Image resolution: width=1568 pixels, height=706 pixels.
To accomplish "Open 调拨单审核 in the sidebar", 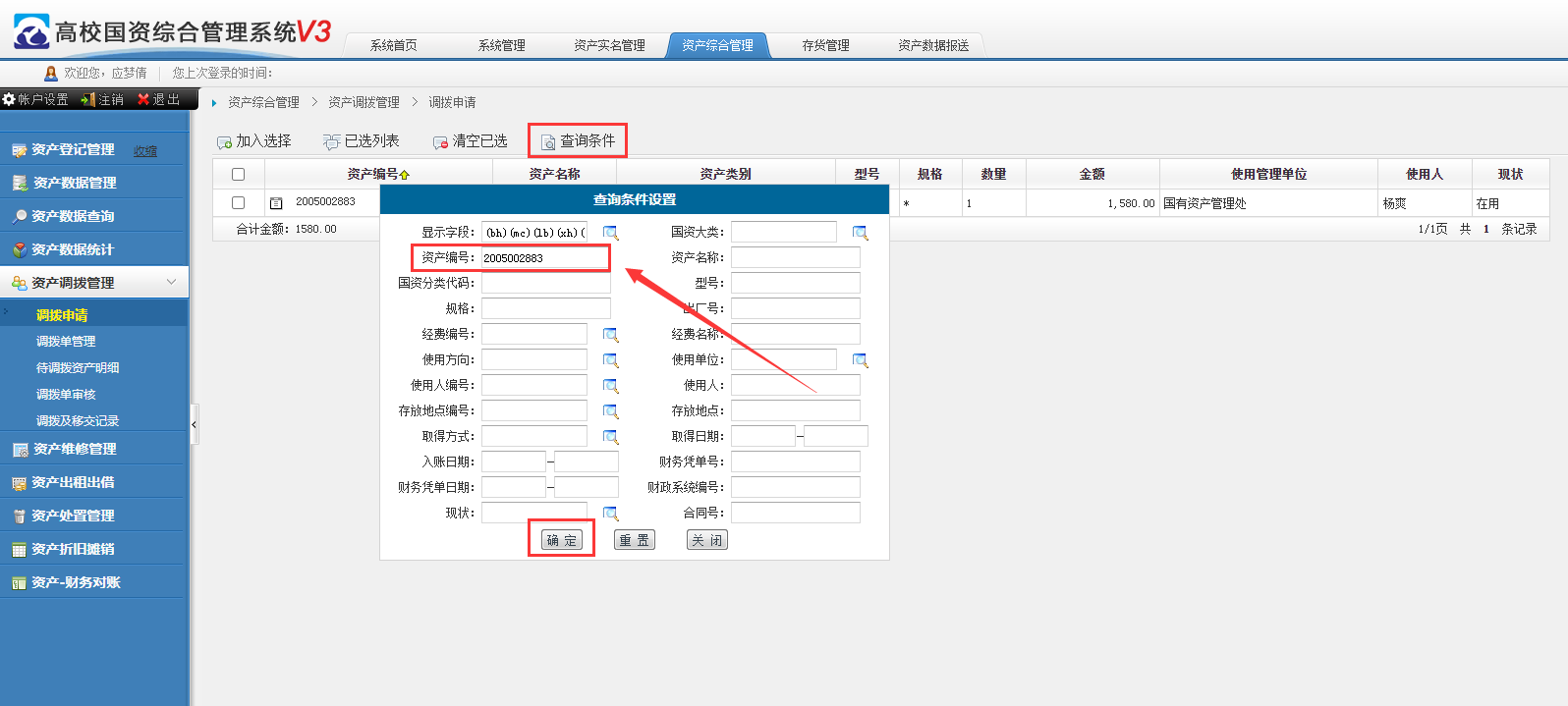I will [66, 394].
